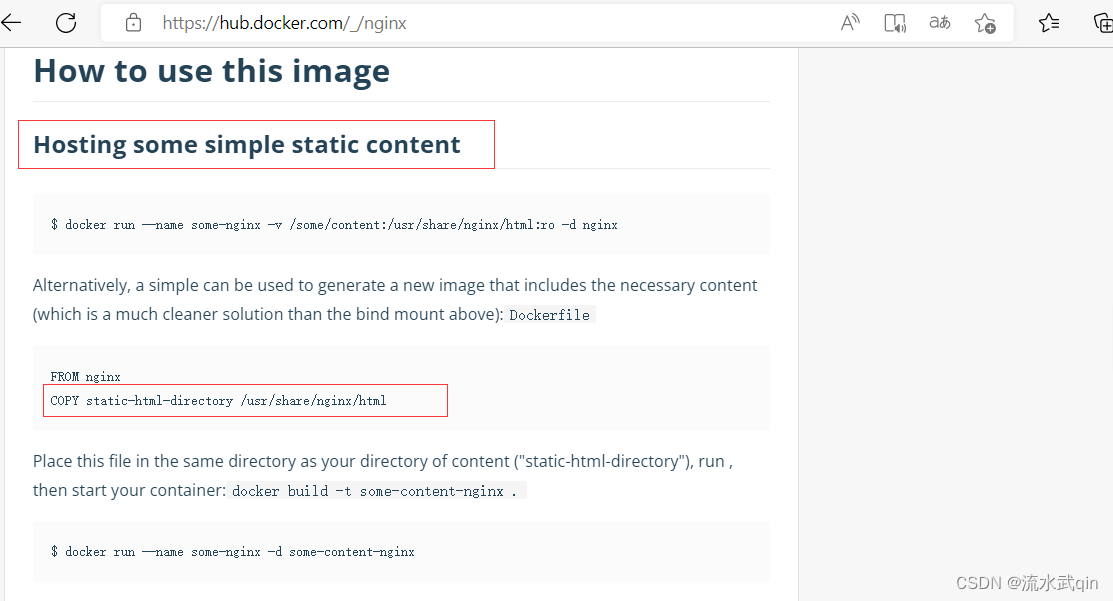Open site info lock icon
The width and height of the screenshot is (1113, 601).
[x=133, y=23]
